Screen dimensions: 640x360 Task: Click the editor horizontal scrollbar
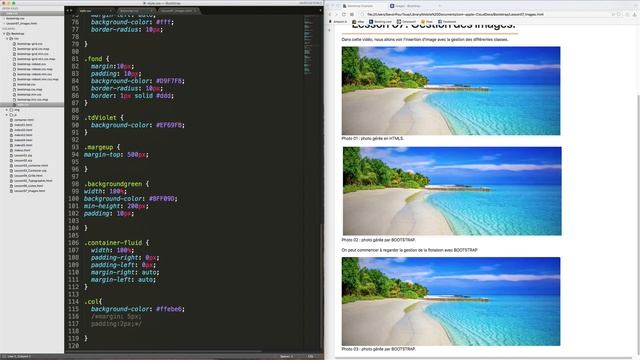click(x=163, y=351)
